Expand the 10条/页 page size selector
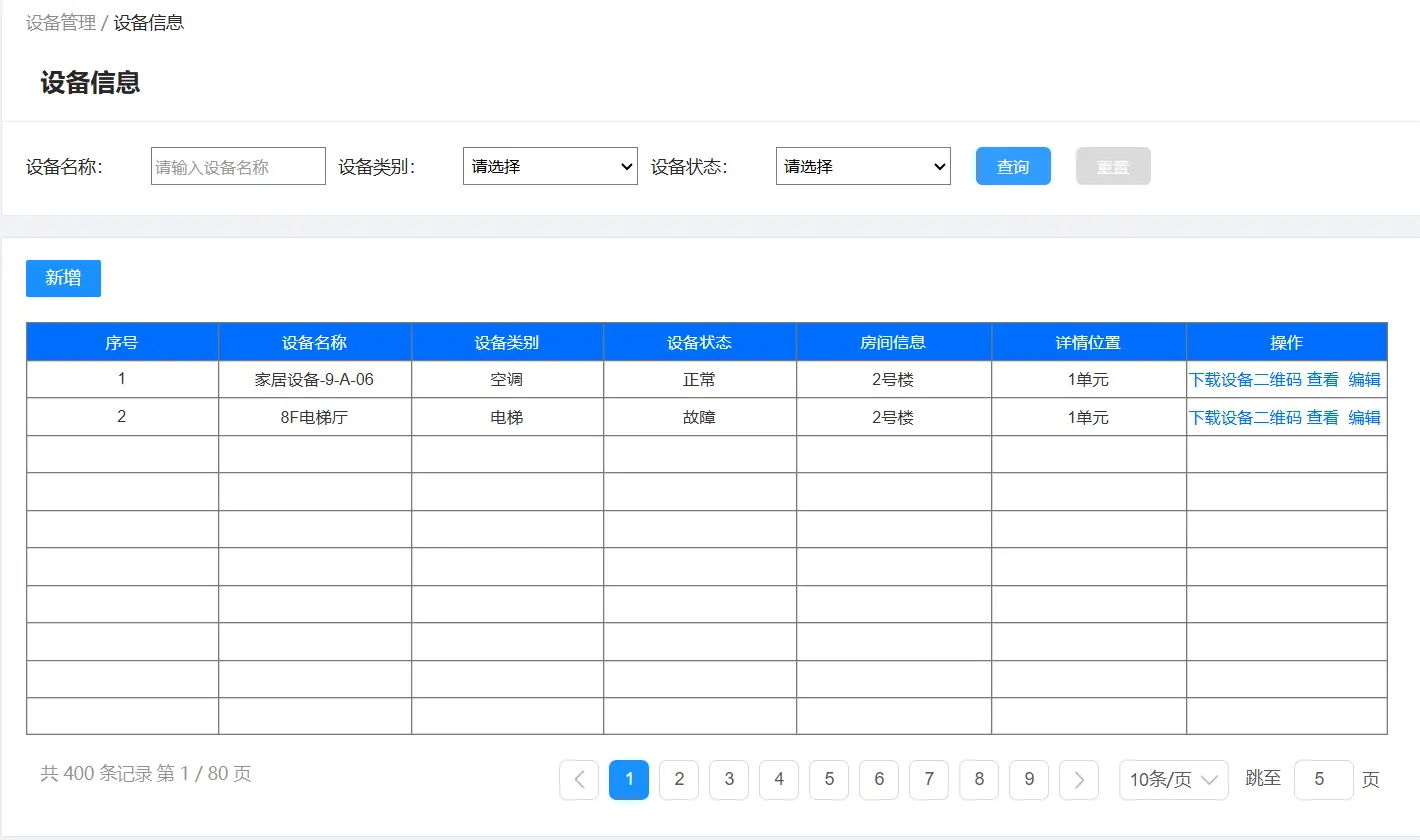 (1173, 780)
